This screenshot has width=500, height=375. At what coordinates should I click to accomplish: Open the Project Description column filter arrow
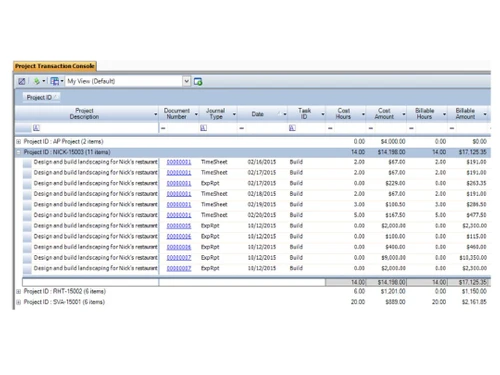155,114
